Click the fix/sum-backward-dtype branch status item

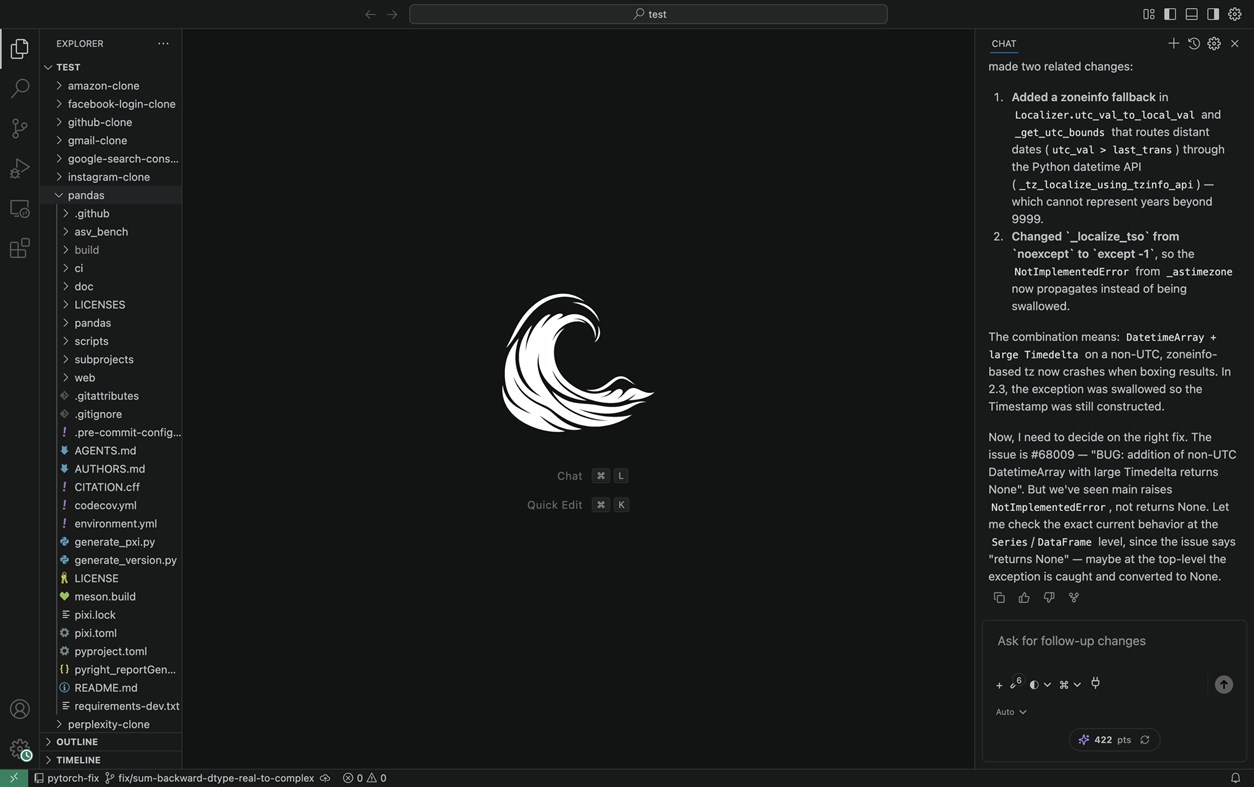point(209,778)
